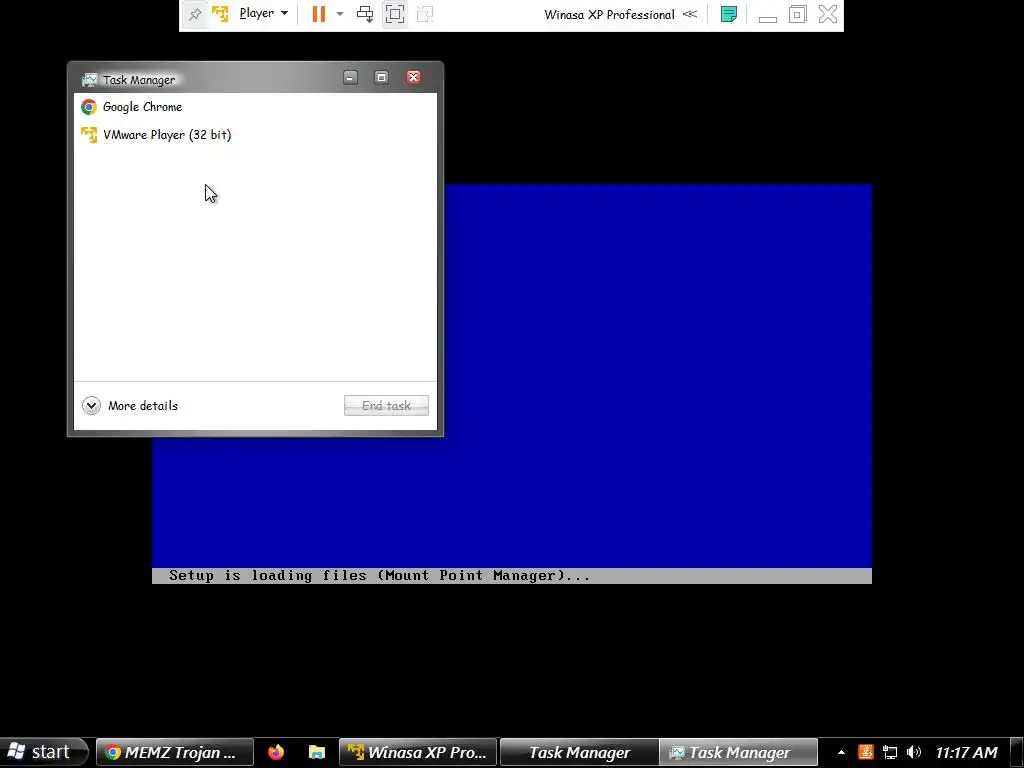The width and height of the screenshot is (1024, 768).
Task: Click the Show desktop strip after the clock
Action: click(x=1017, y=752)
